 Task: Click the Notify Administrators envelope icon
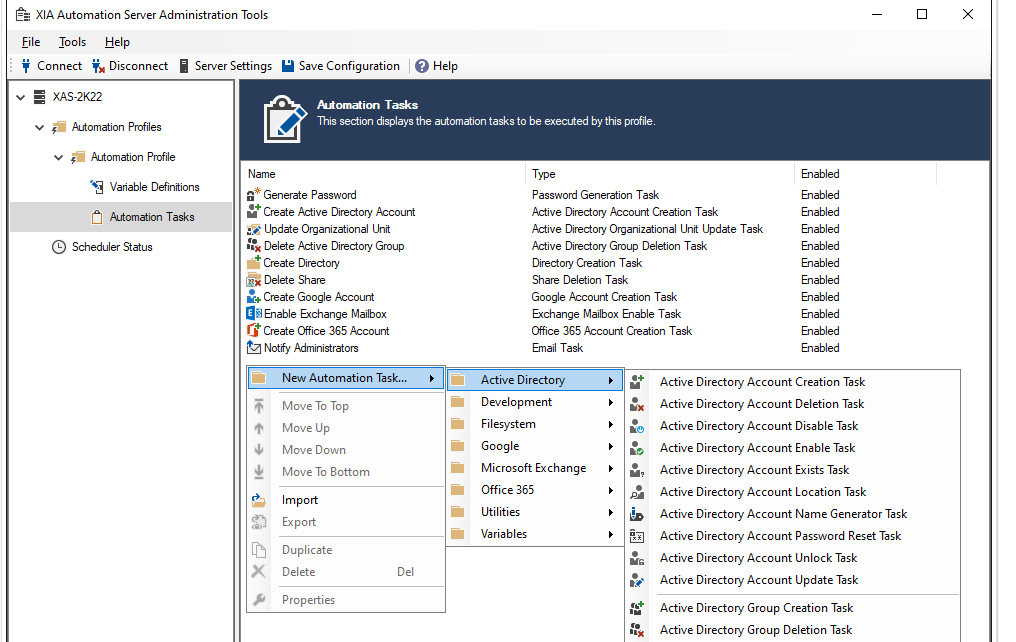253,348
